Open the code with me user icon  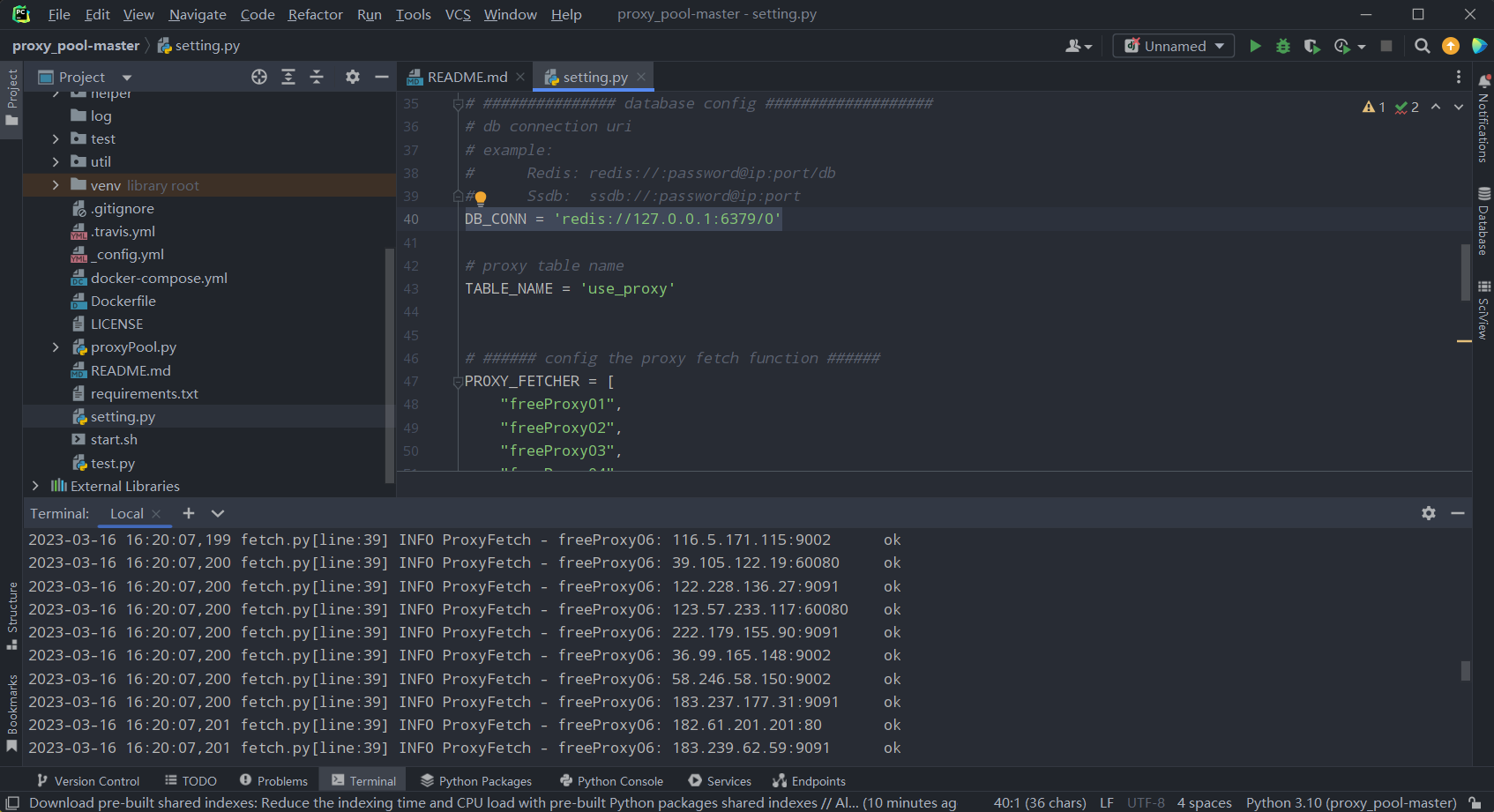pyautogui.click(x=1079, y=46)
